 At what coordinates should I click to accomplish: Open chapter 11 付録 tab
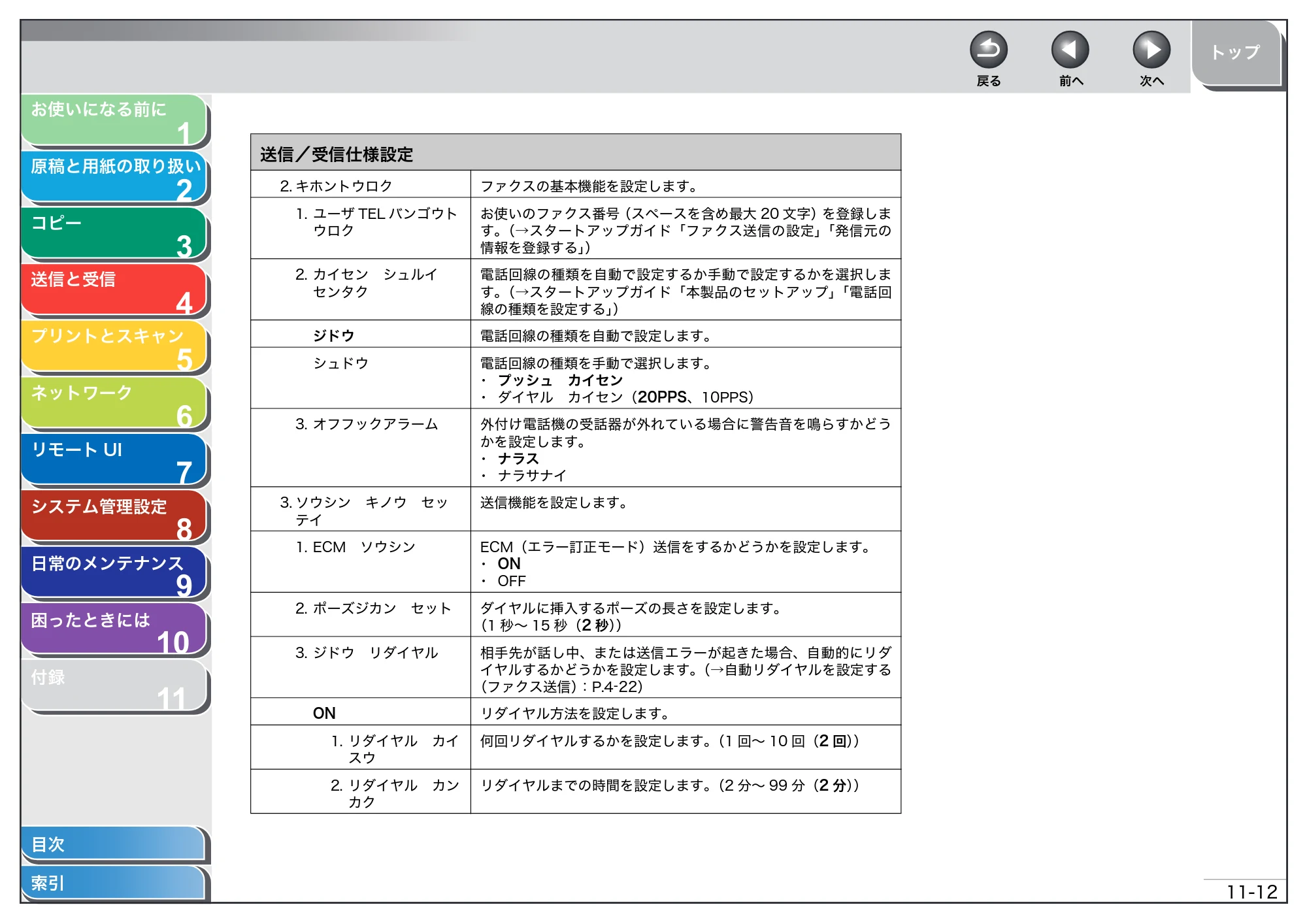click(x=114, y=686)
